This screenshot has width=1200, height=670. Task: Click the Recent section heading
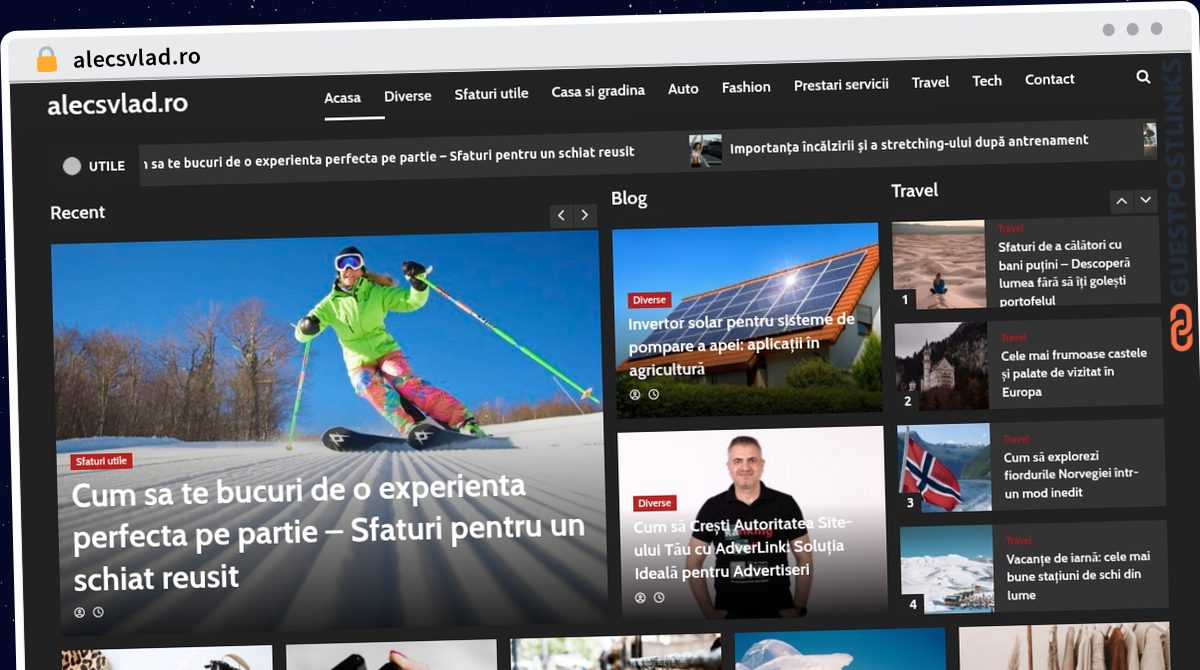(78, 213)
